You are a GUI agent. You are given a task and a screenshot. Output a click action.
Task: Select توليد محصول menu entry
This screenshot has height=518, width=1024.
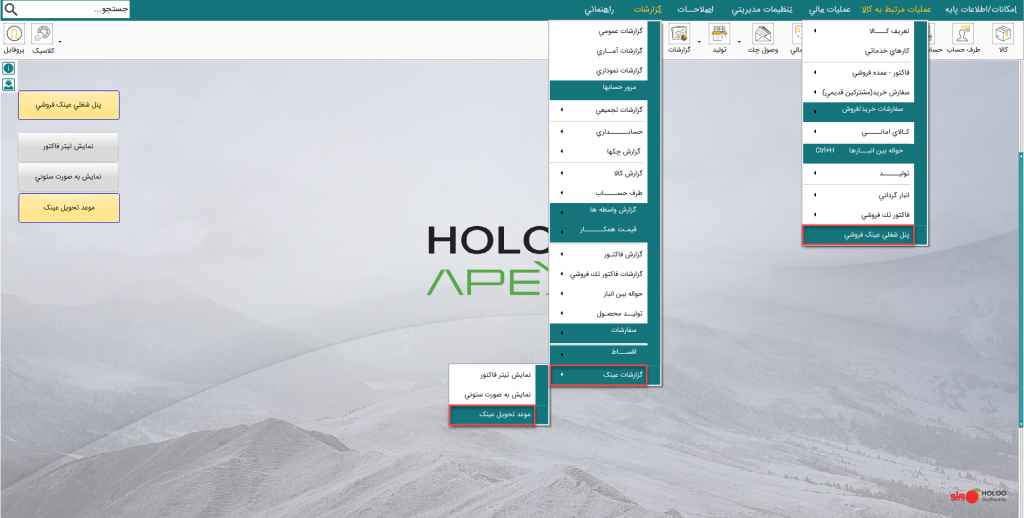pos(598,314)
